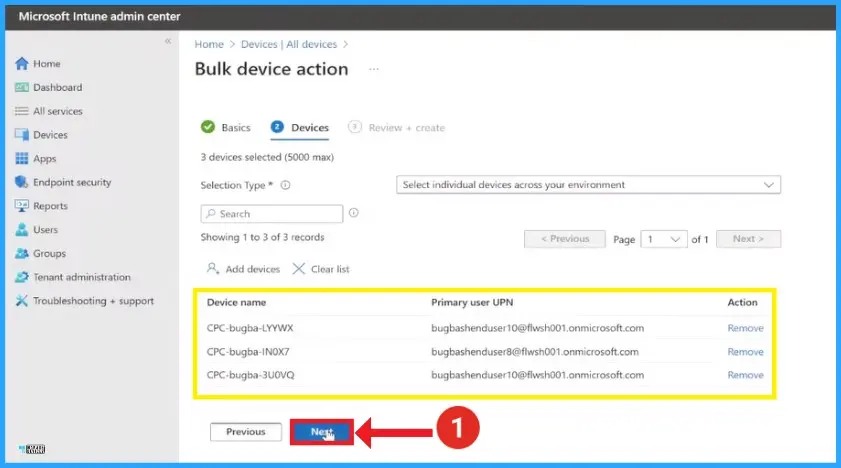
Task: Open the Endpoint security shield icon
Action: coord(21,182)
